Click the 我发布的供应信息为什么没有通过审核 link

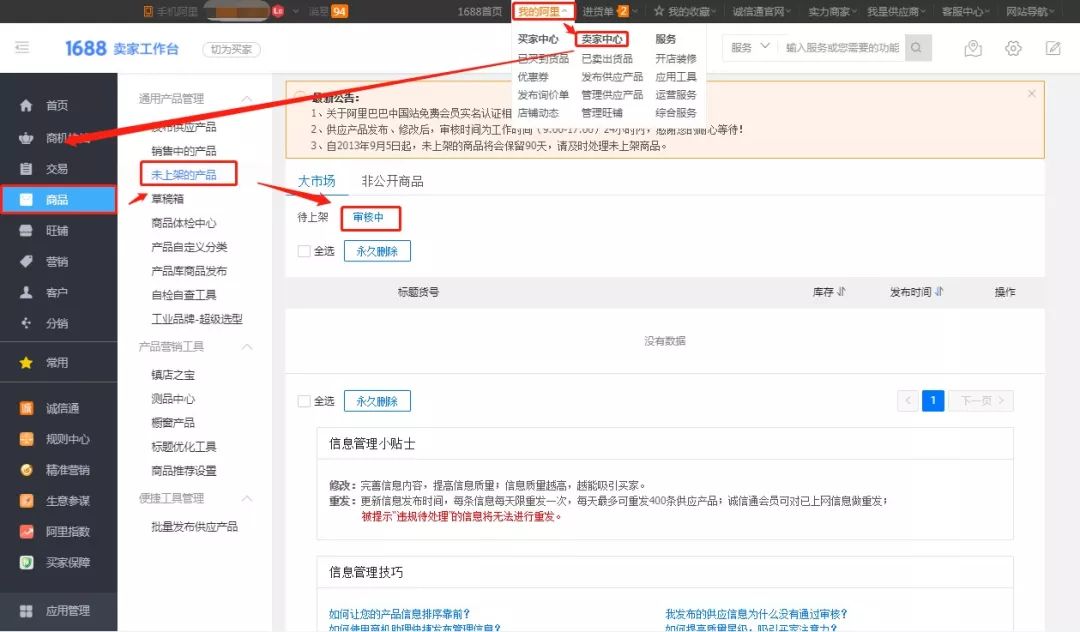[756, 613]
